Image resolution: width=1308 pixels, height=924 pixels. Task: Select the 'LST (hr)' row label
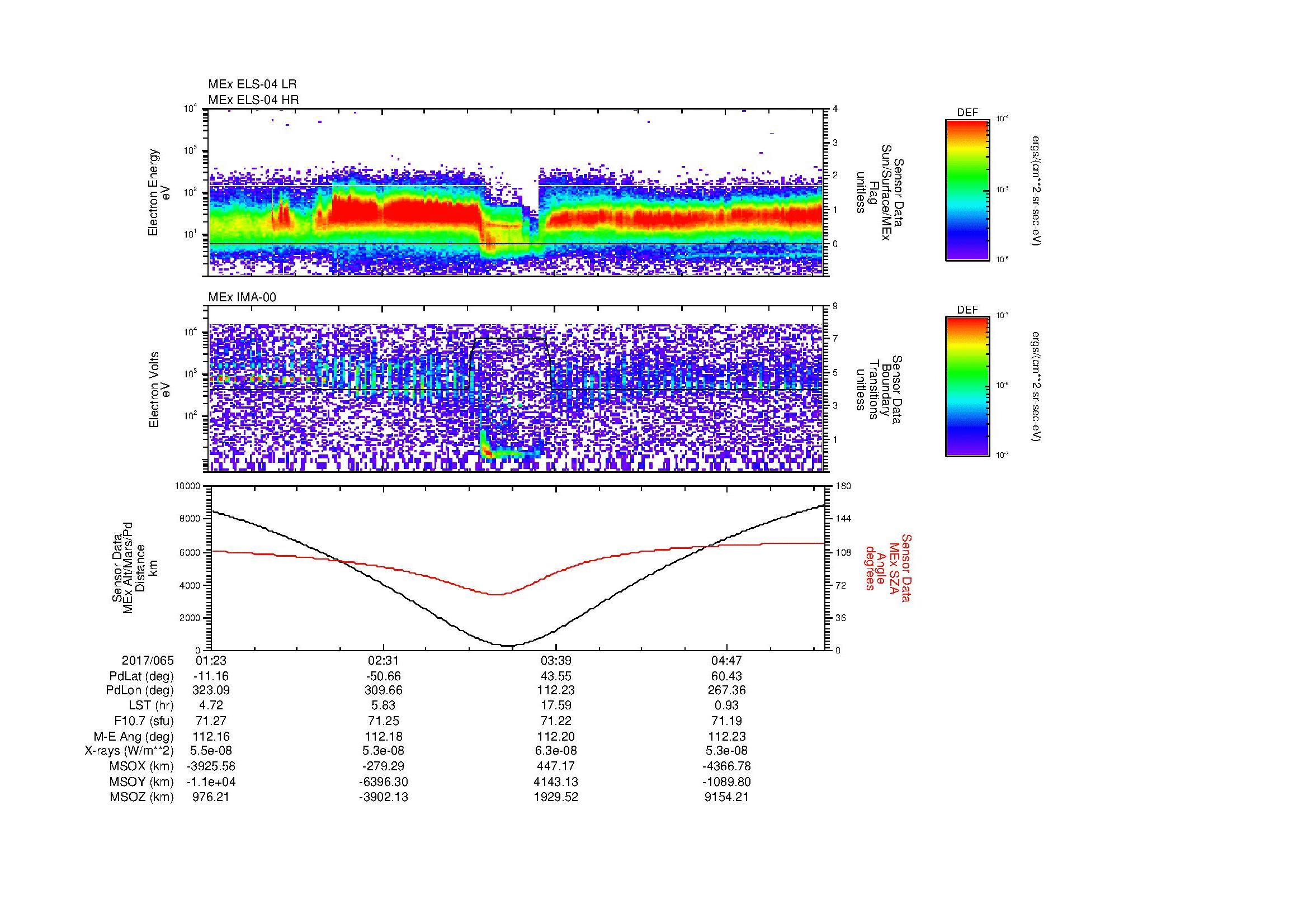[x=151, y=705]
